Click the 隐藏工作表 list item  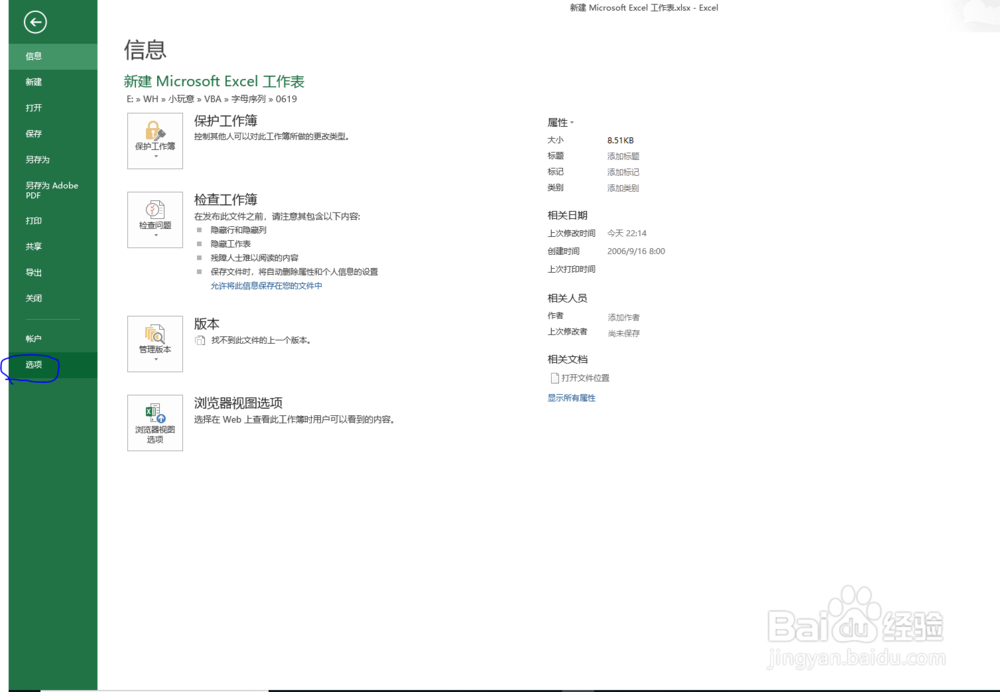click(x=231, y=244)
